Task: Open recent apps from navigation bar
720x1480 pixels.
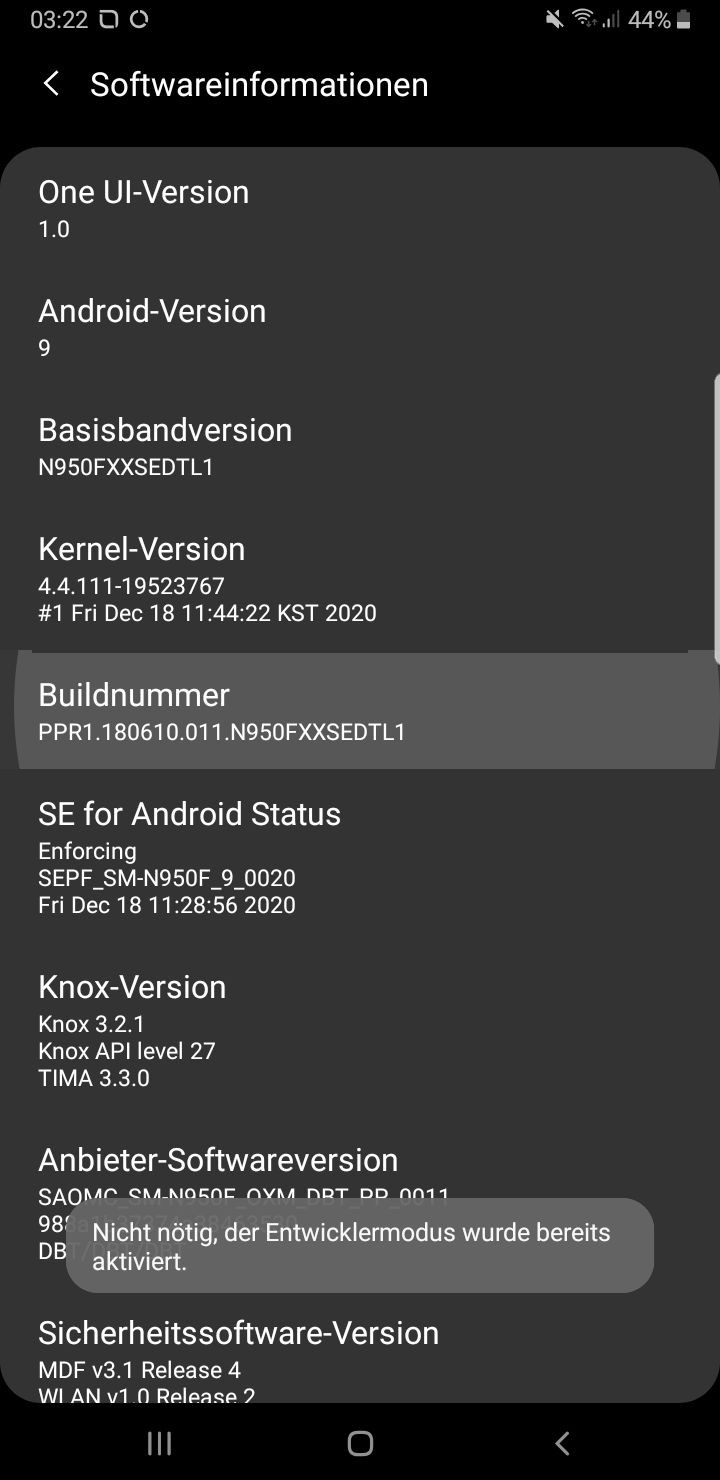Action: [x=159, y=1442]
